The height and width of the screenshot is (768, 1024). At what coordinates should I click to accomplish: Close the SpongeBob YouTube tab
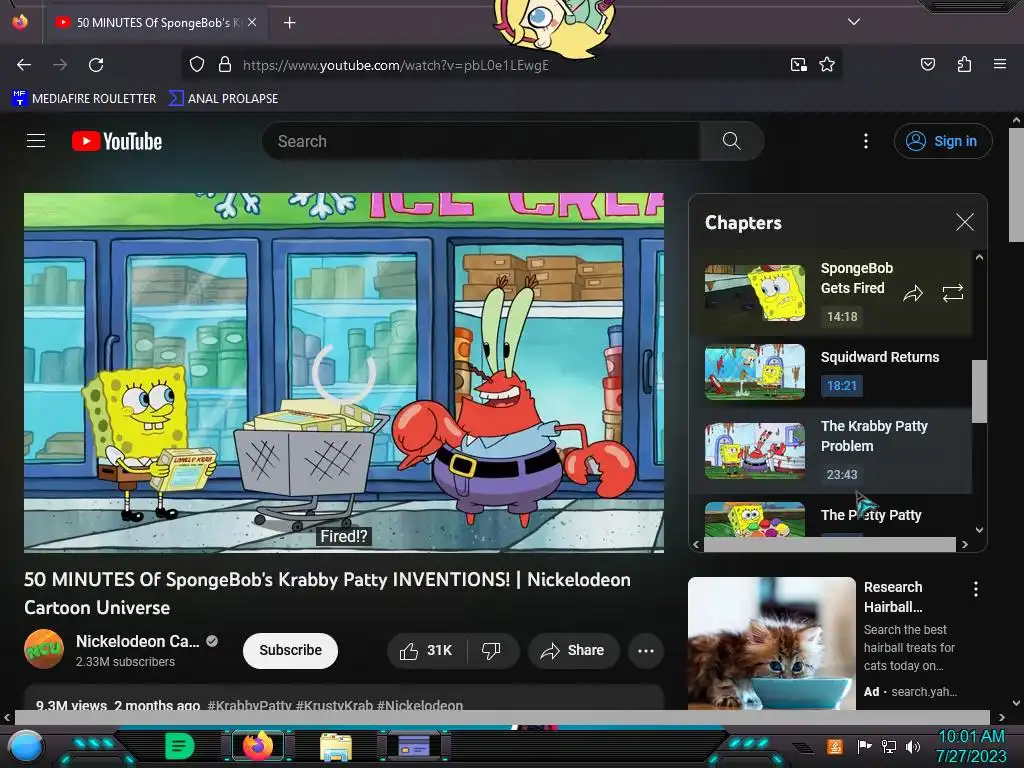(252, 22)
